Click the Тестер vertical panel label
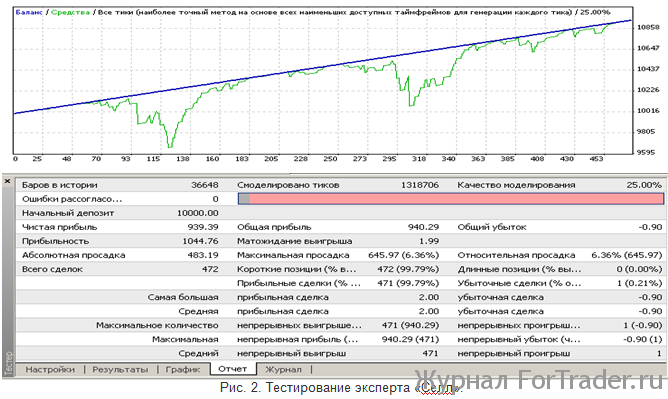 [x=8, y=363]
